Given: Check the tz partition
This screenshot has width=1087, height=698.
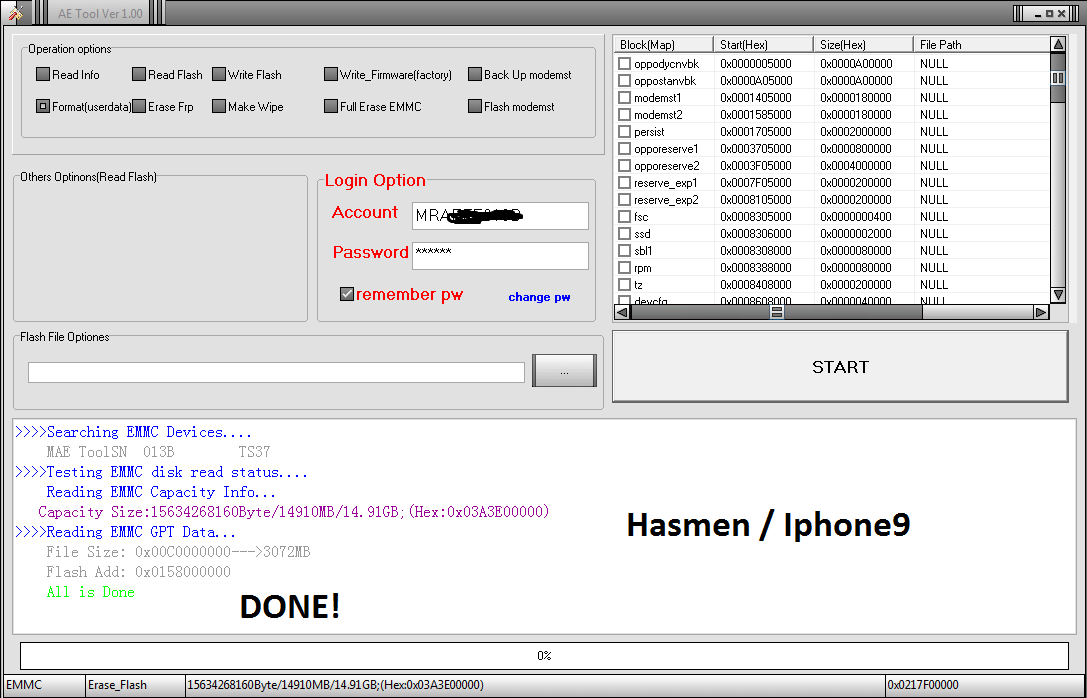Looking at the screenshot, I should click(625, 284).
